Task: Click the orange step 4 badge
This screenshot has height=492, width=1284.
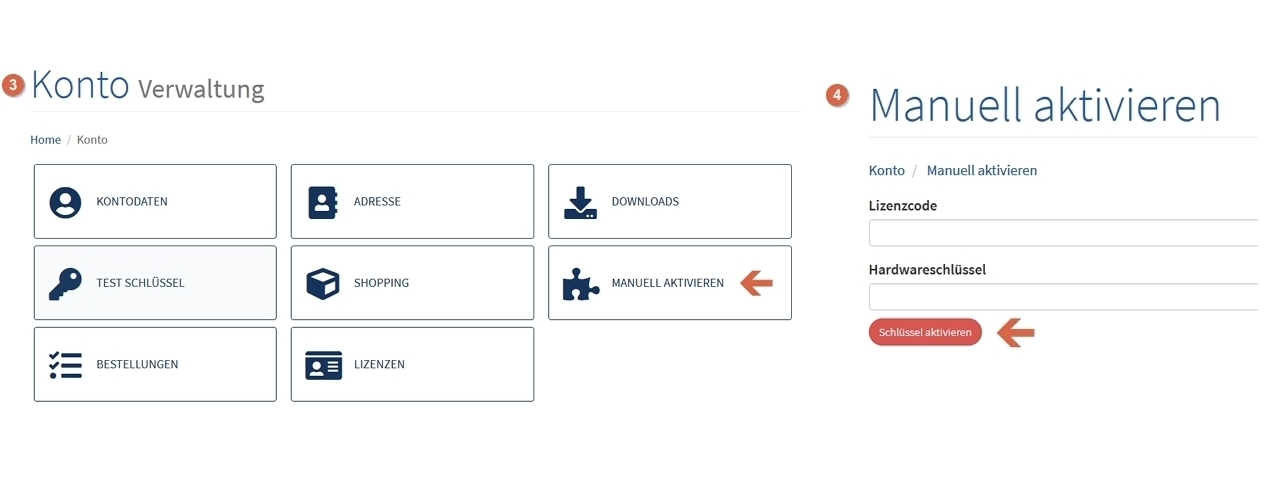Action: [x=838, y=96]
